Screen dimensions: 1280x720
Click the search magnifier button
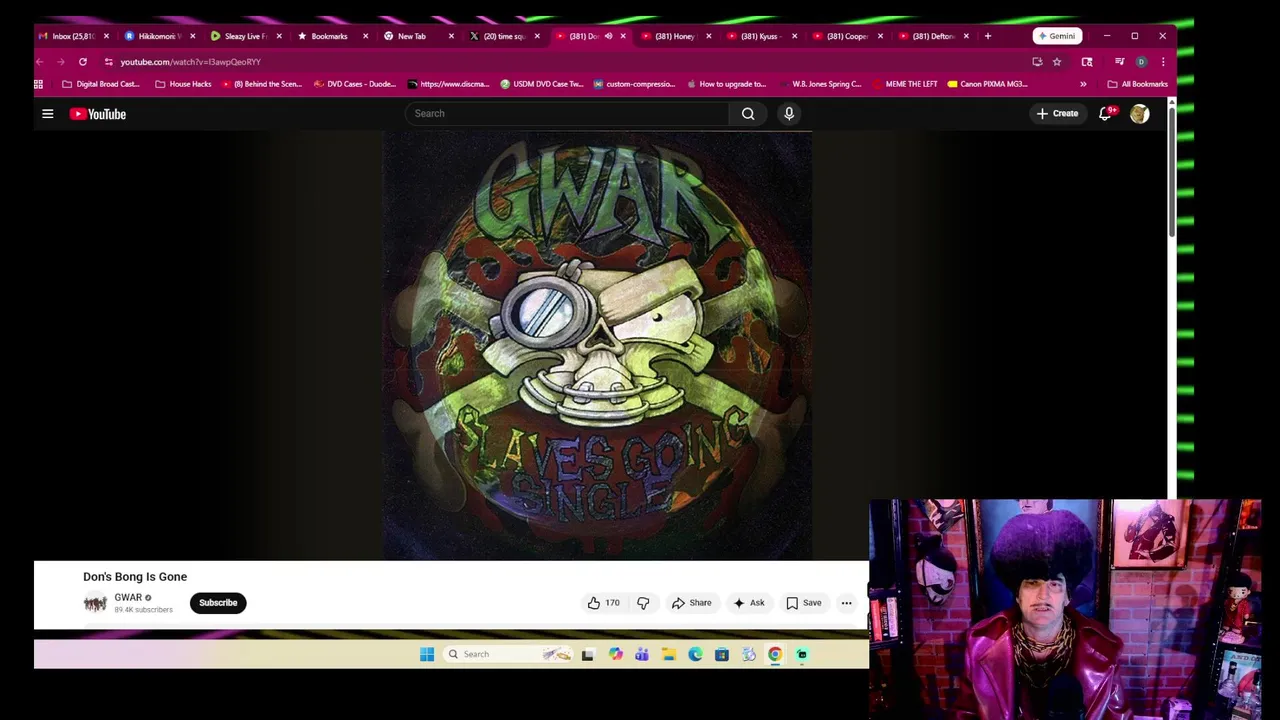click(x=748, y=114)
